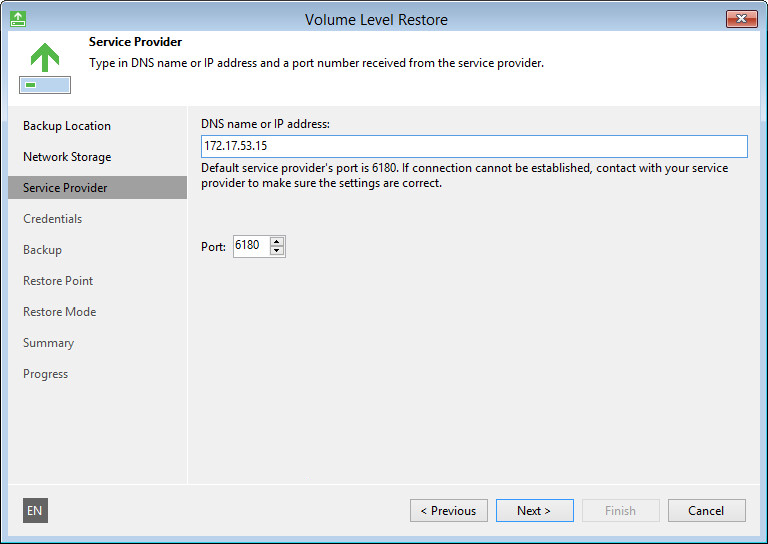The image size is (768, 544).
Task: Increase port number with up arrow
Action: point(277,241)
